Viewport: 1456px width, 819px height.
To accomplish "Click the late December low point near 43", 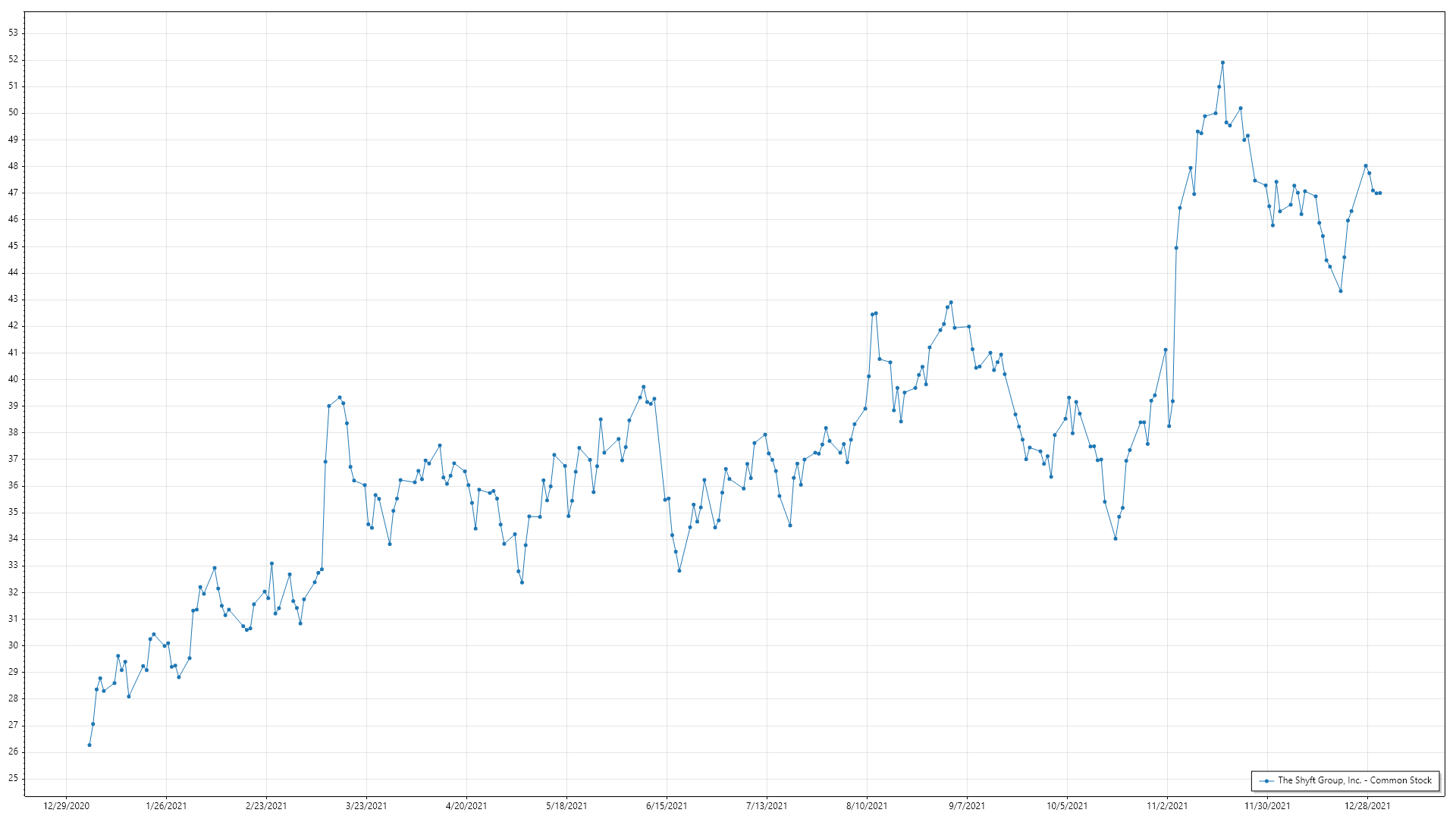I will click(x=1341, y=291).
